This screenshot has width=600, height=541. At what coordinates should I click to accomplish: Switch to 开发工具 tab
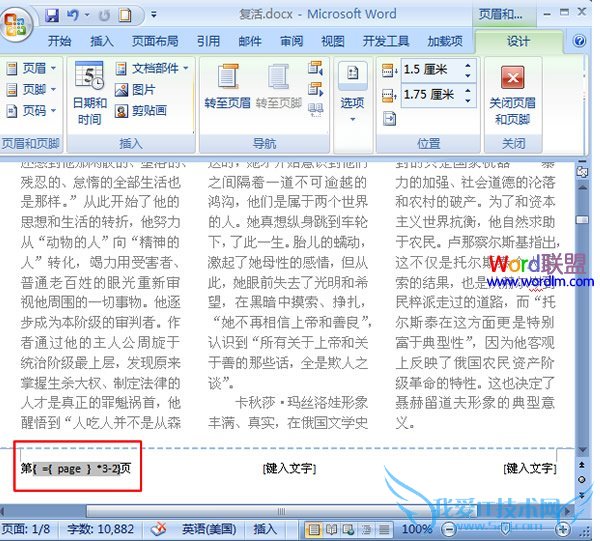click(386, 41)
